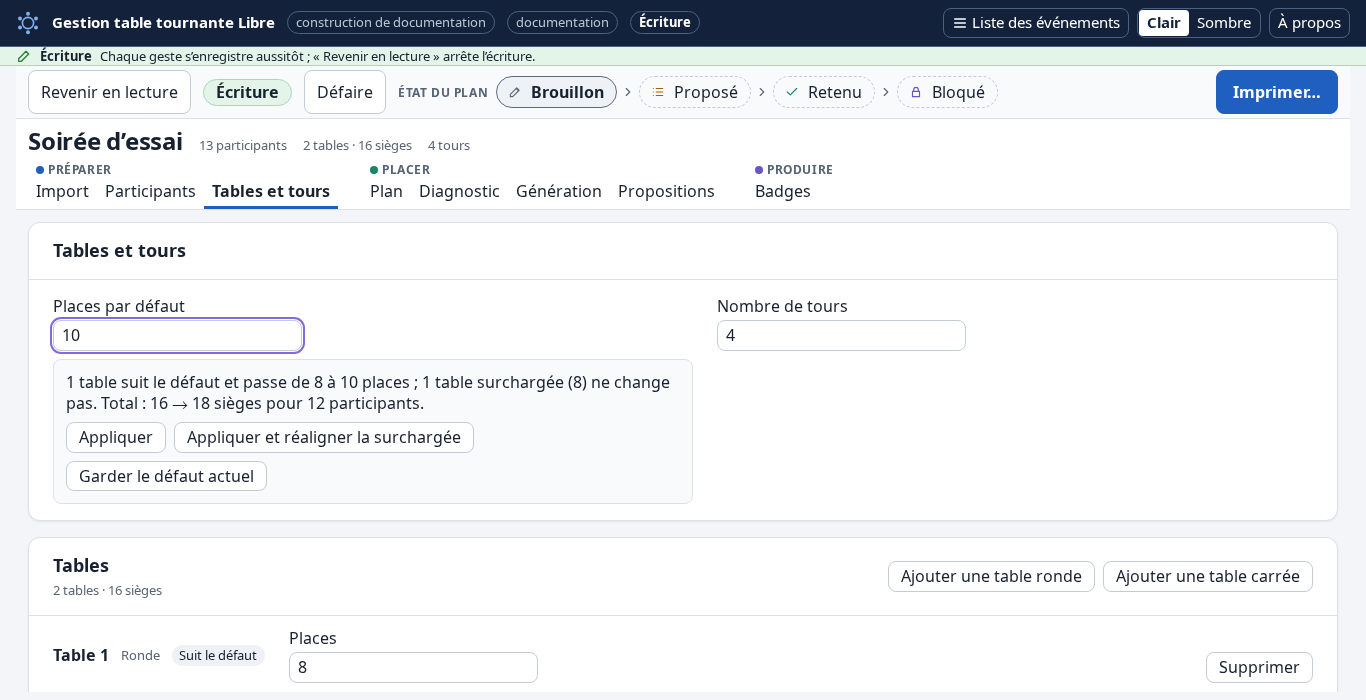This screenshot has width=1366, height=700.
Task: Set plan state to Proposé
Action: pyautogui.click(x=695, y=92)
